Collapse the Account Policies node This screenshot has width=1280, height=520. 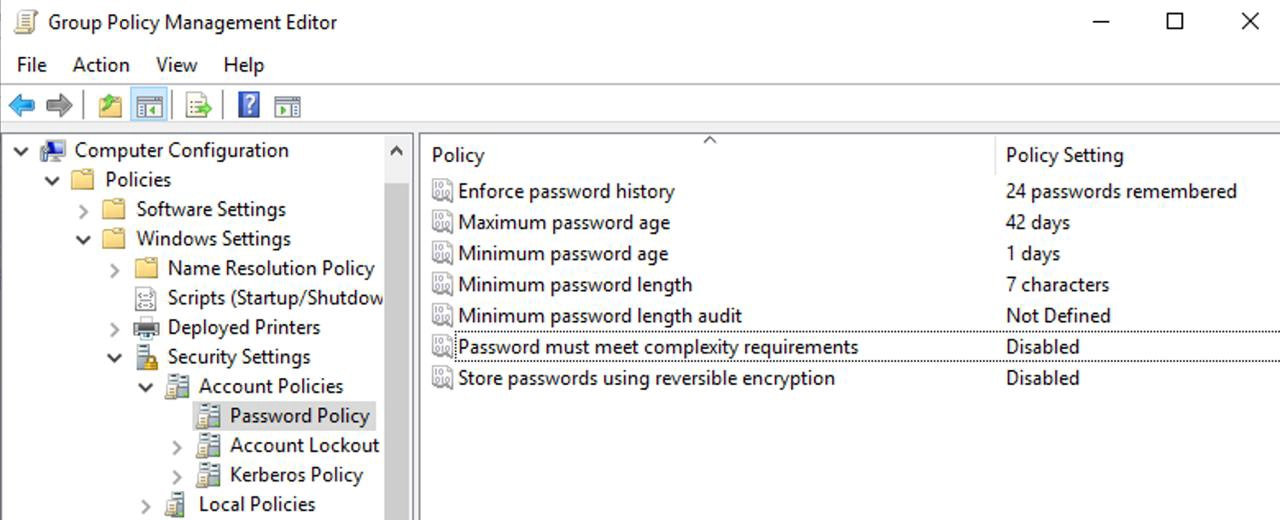146,387
